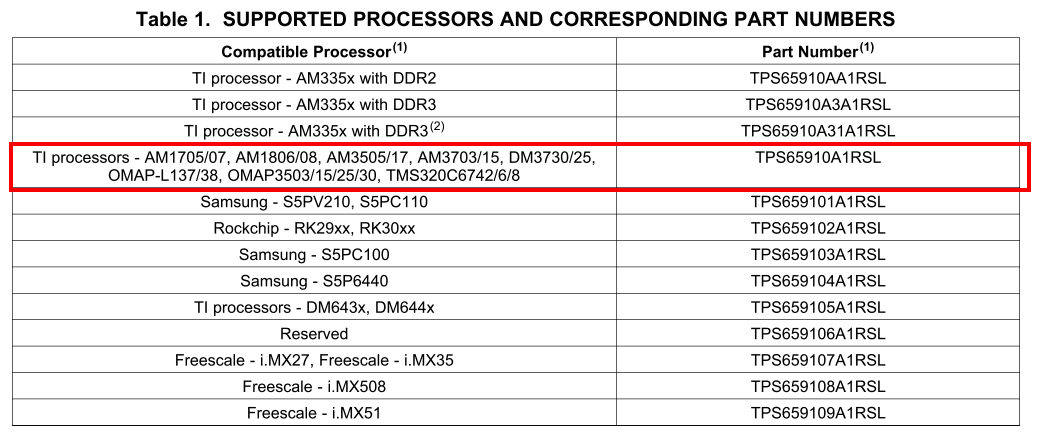Screen dimensions: 1044x436
Task: Select Freescale i.MX27, i.MX35 entry
Action: click(314, 360)
